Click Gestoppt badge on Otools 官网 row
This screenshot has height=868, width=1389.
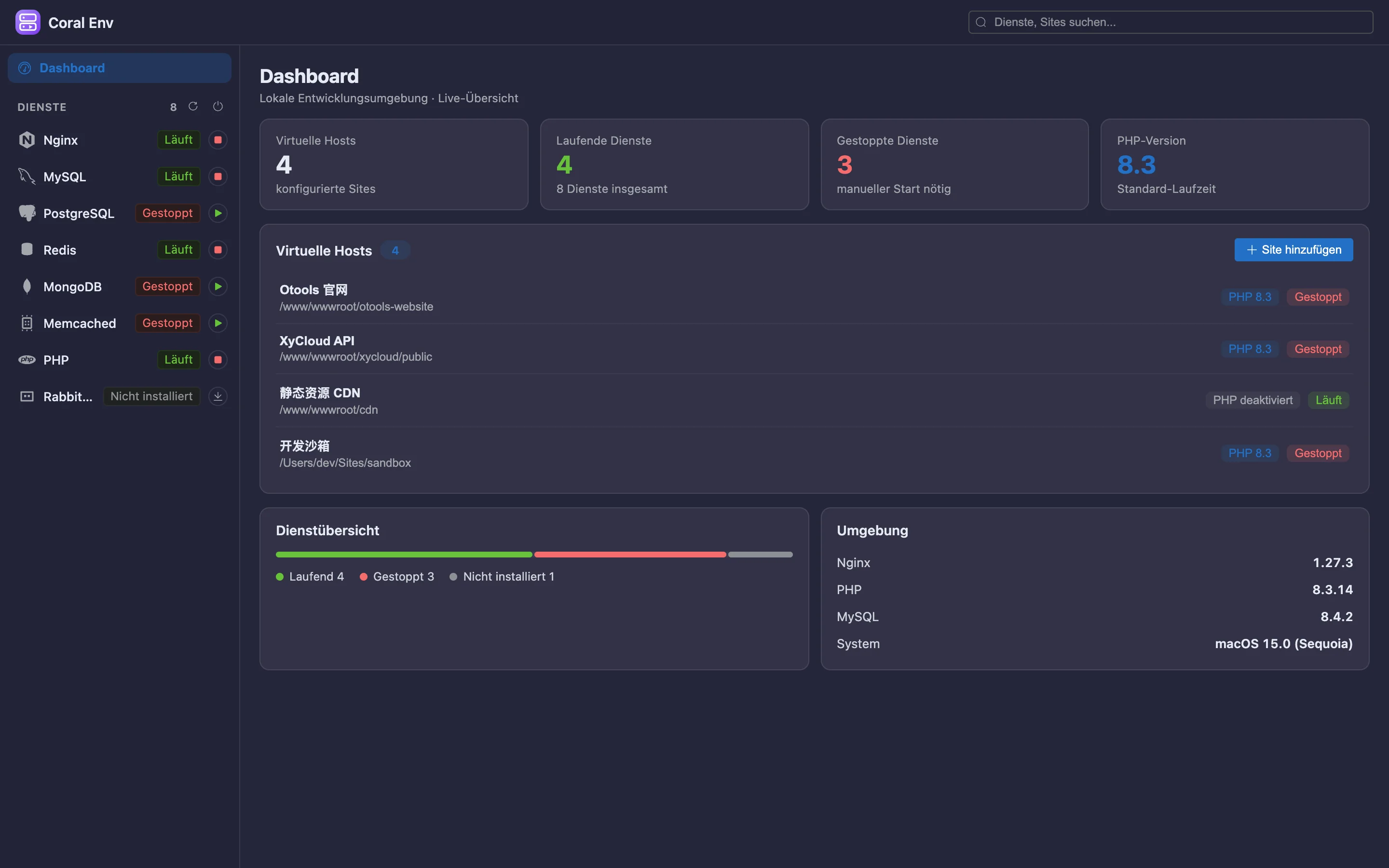click(x=1317, y=298)
